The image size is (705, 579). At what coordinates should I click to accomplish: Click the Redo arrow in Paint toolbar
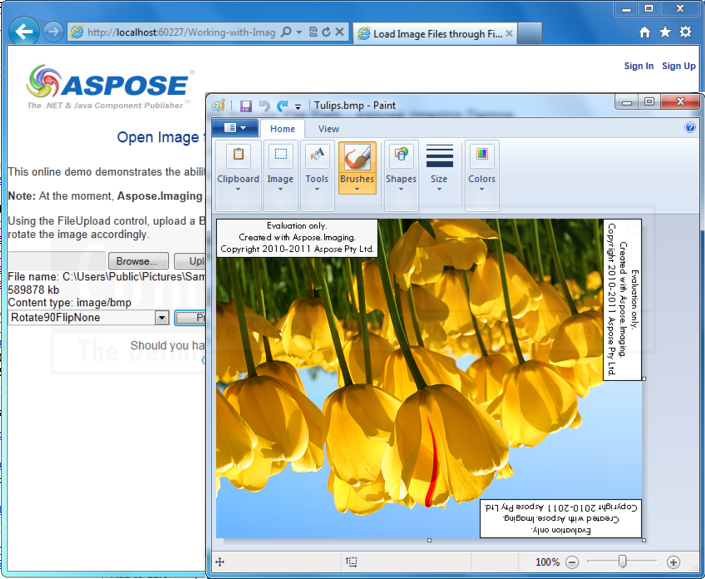click(282, 106)
